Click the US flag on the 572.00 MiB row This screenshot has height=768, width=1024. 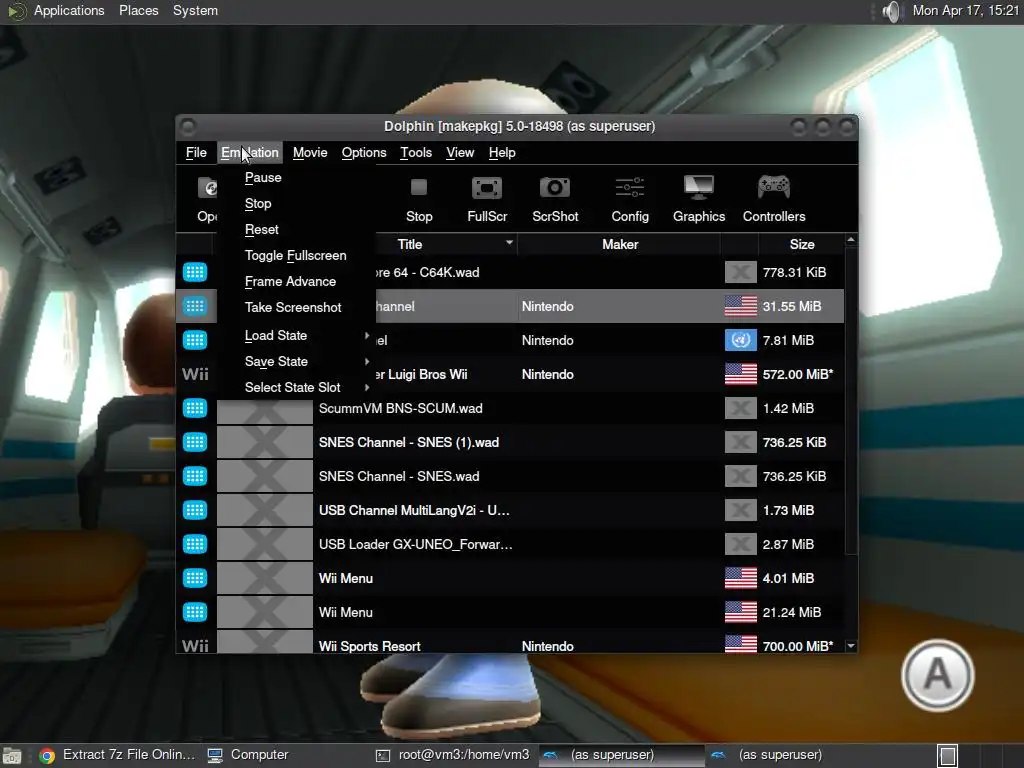coord(741,374)
